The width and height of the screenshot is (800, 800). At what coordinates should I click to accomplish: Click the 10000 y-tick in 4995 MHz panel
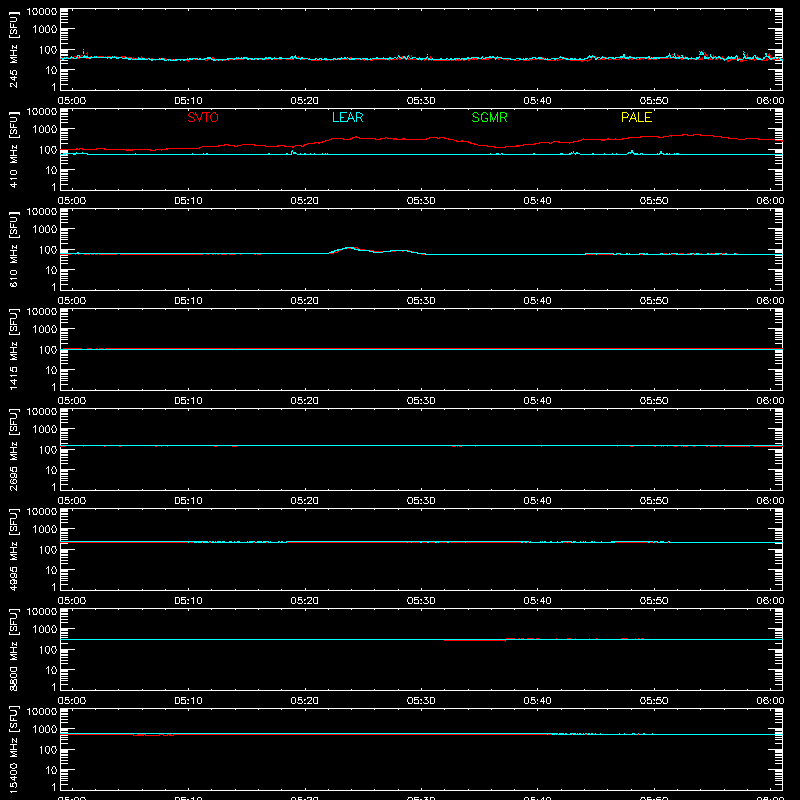pyautogui.click(x=42, y=512)
